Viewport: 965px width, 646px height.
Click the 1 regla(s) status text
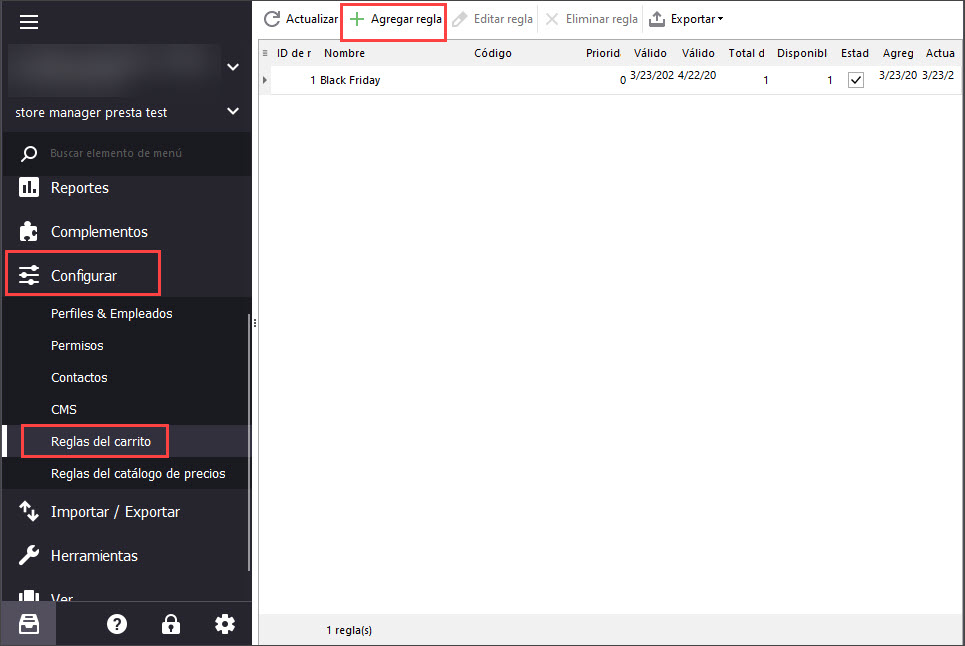click(x=349, y=630)
